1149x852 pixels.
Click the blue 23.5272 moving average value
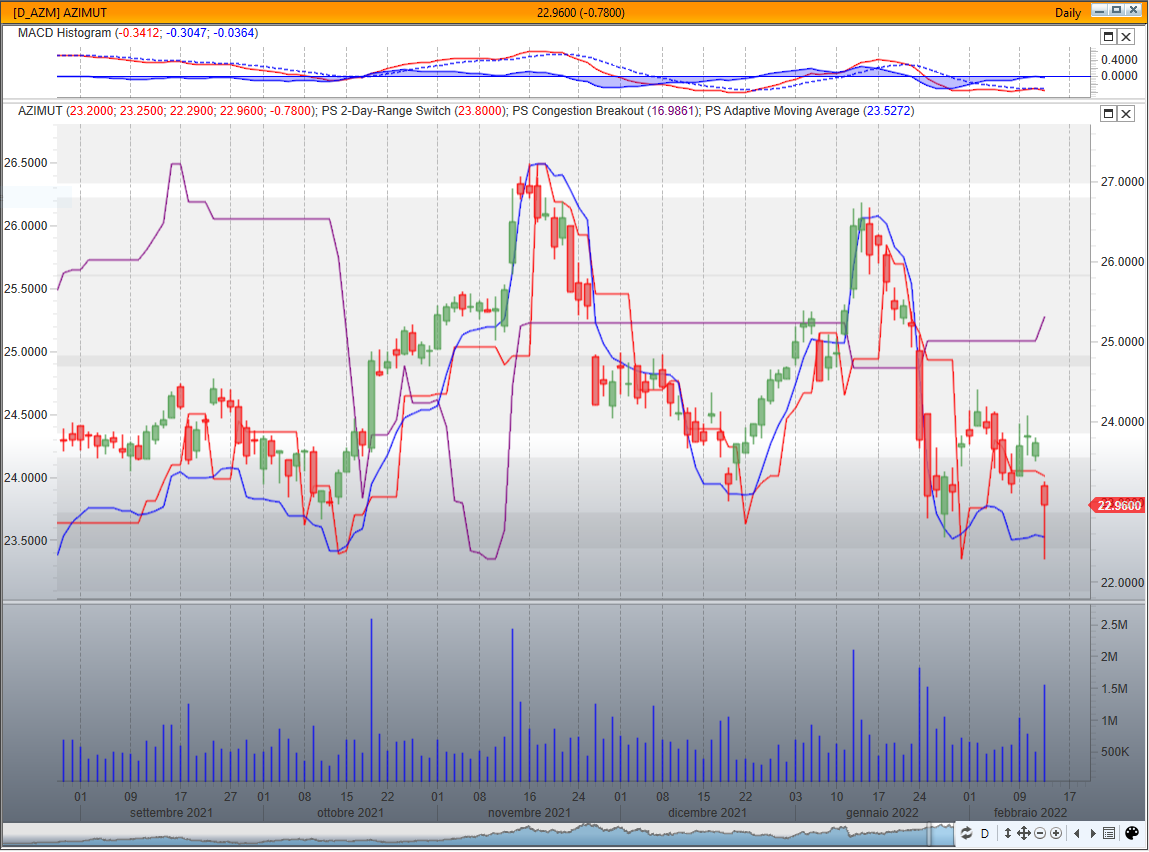point(888,111)
